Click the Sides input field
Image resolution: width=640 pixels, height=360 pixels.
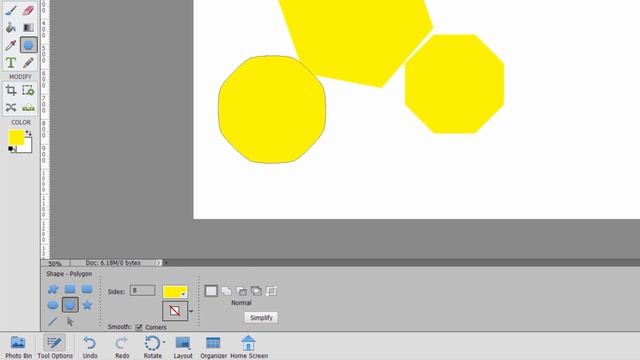click(142, 290)
